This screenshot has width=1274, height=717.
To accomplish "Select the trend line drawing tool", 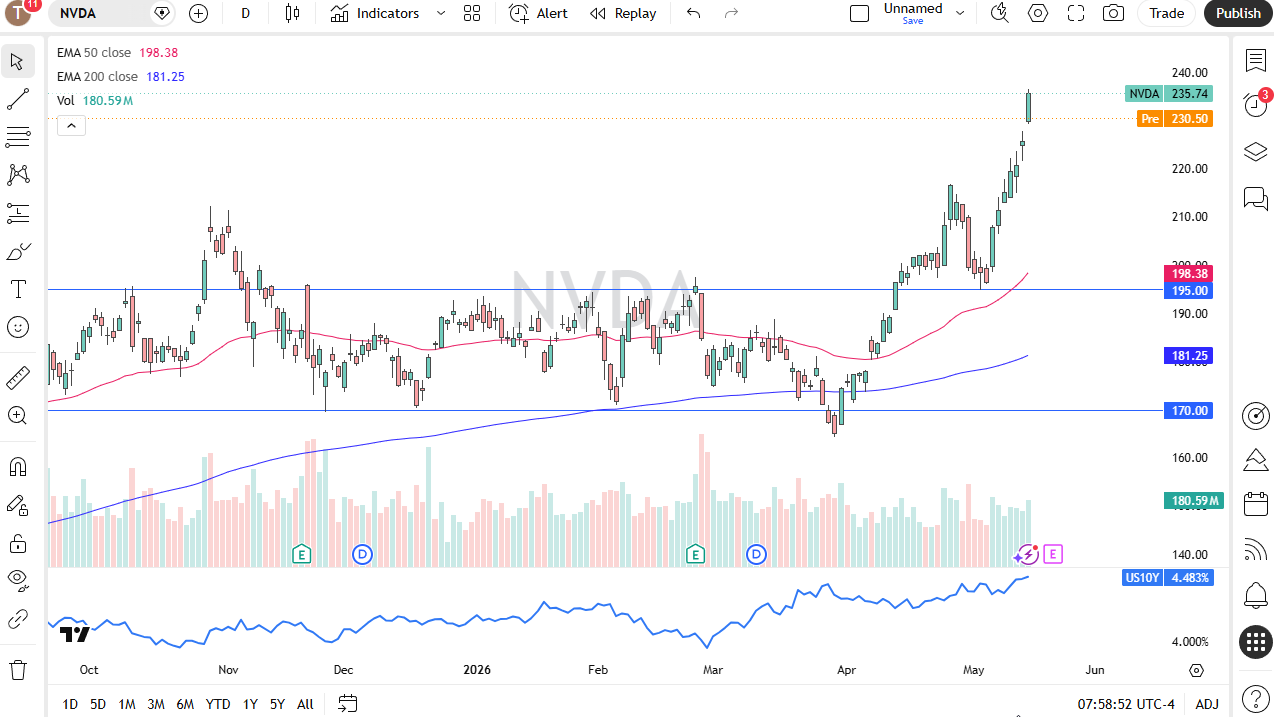I will tap(17, 99).
